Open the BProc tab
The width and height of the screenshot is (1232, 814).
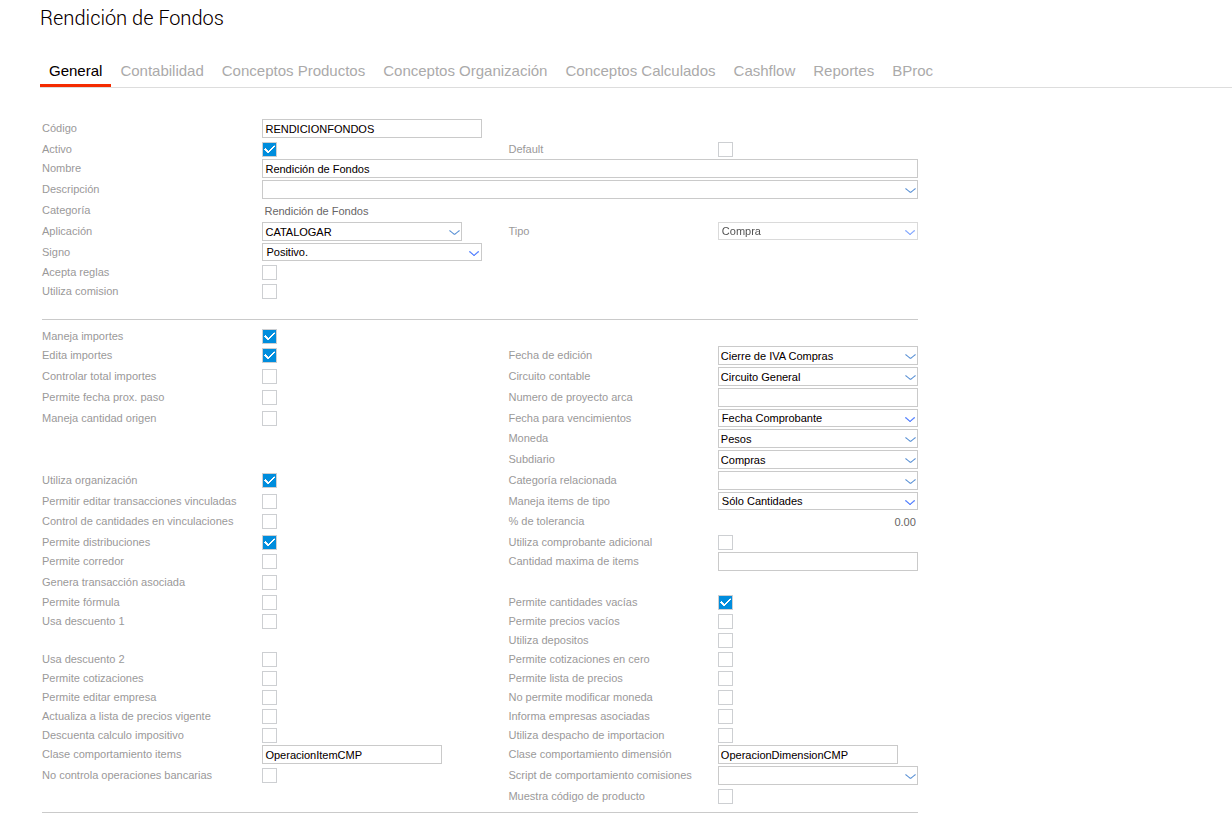(x=912, y=71)
